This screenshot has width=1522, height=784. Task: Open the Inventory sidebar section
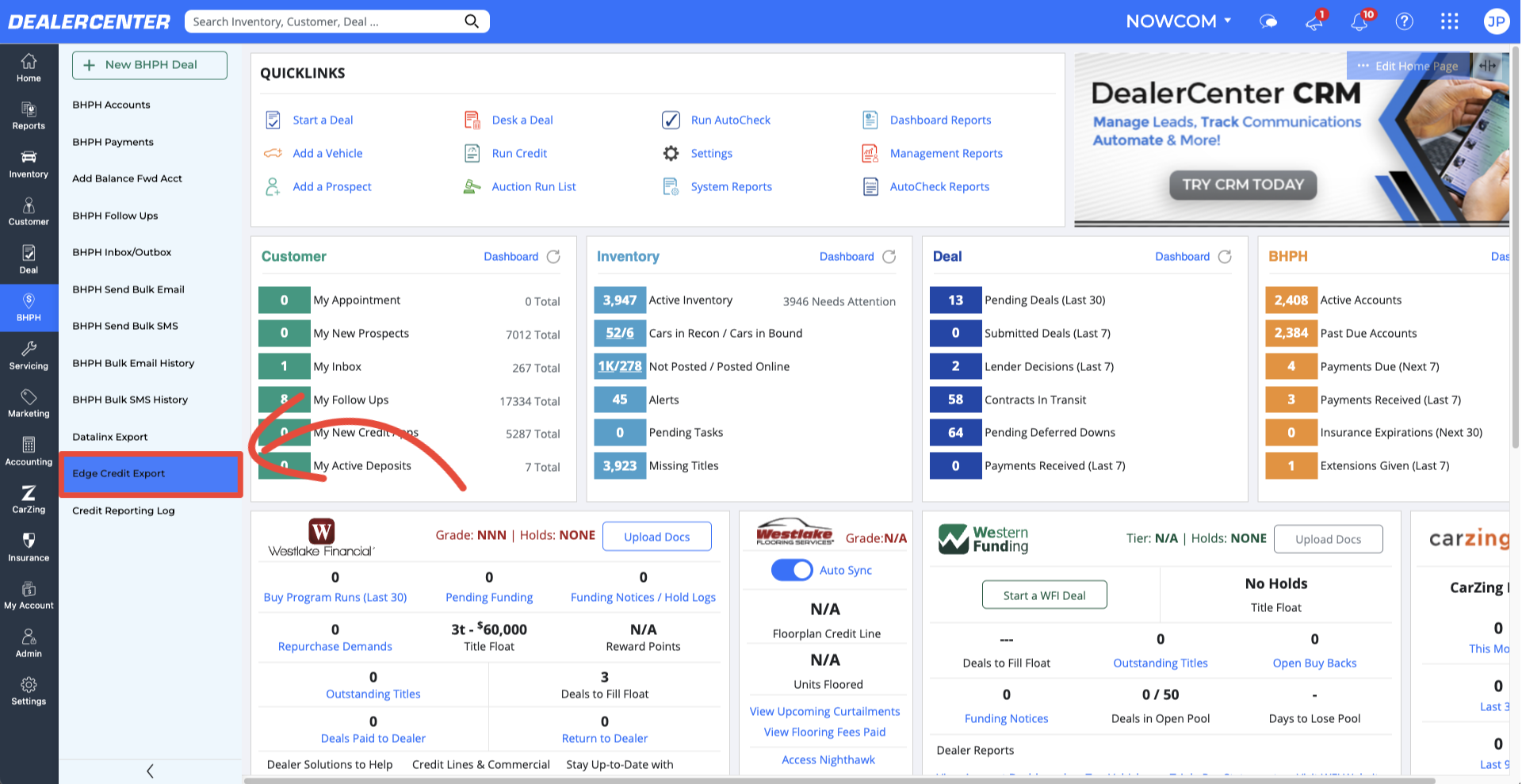click(29, 164)
